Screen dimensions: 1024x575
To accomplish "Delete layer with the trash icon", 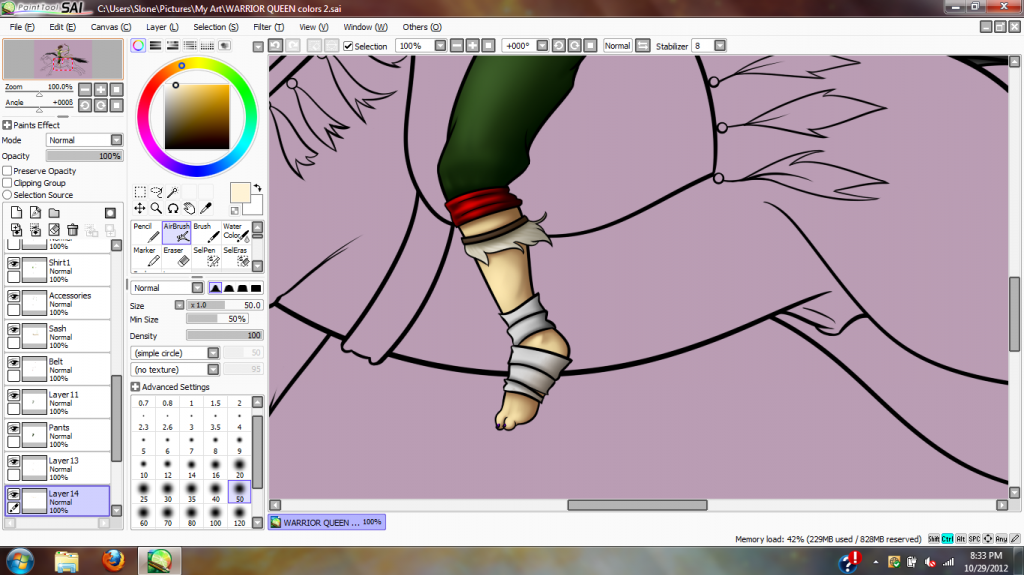I will click(x=73, y=230).
